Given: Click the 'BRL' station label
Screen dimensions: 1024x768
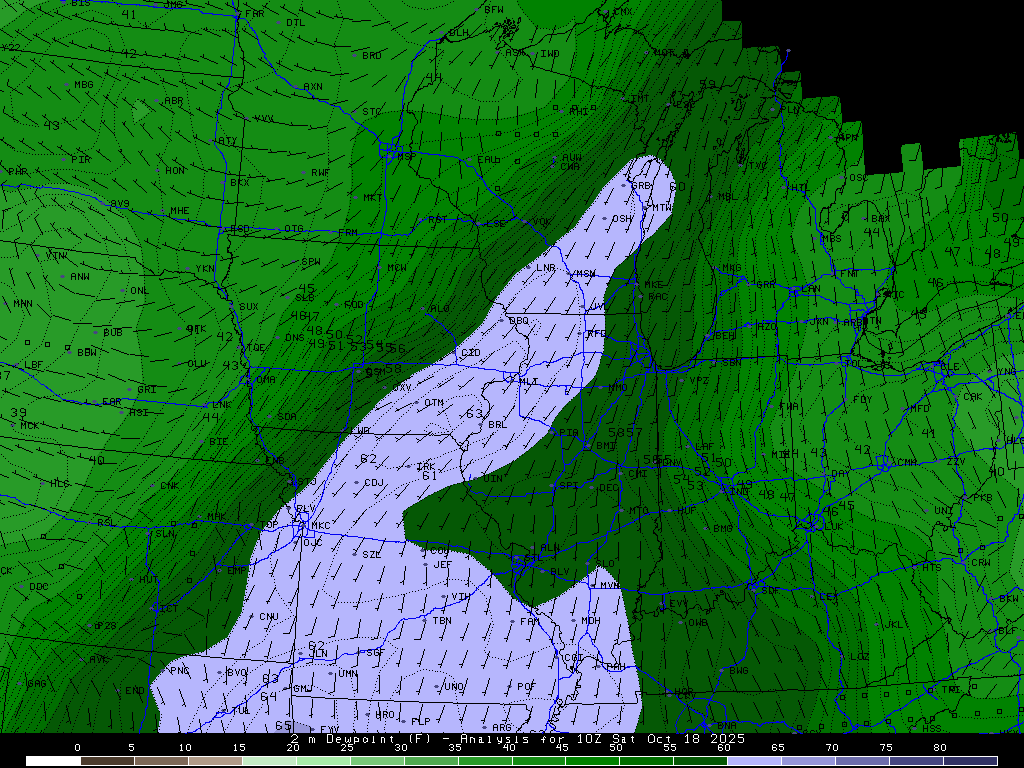Looking at the screenshot, I should pyautogui.click(x=498, y=424).
